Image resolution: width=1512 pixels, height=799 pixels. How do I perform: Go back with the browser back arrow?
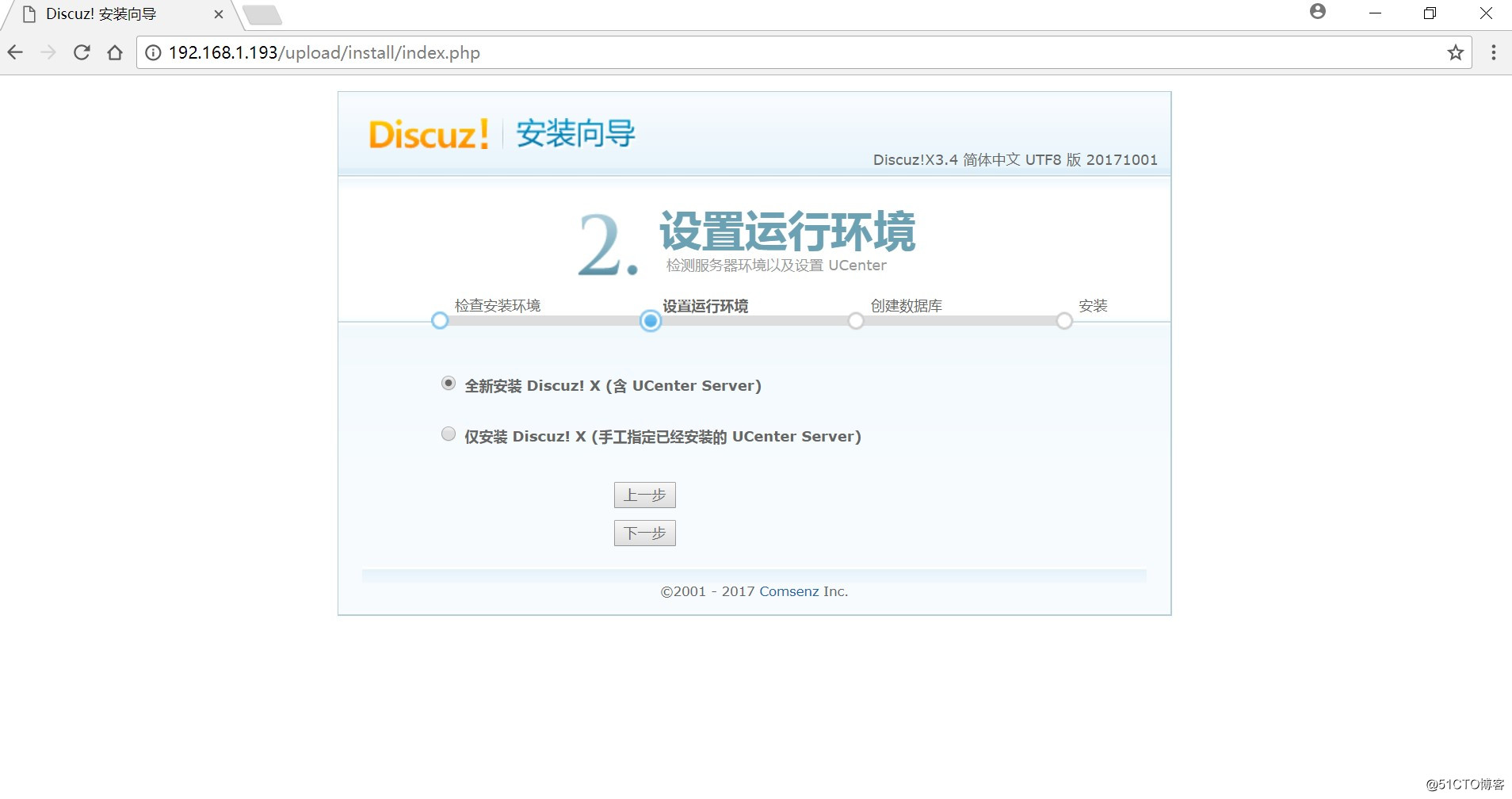click(15, 52)
